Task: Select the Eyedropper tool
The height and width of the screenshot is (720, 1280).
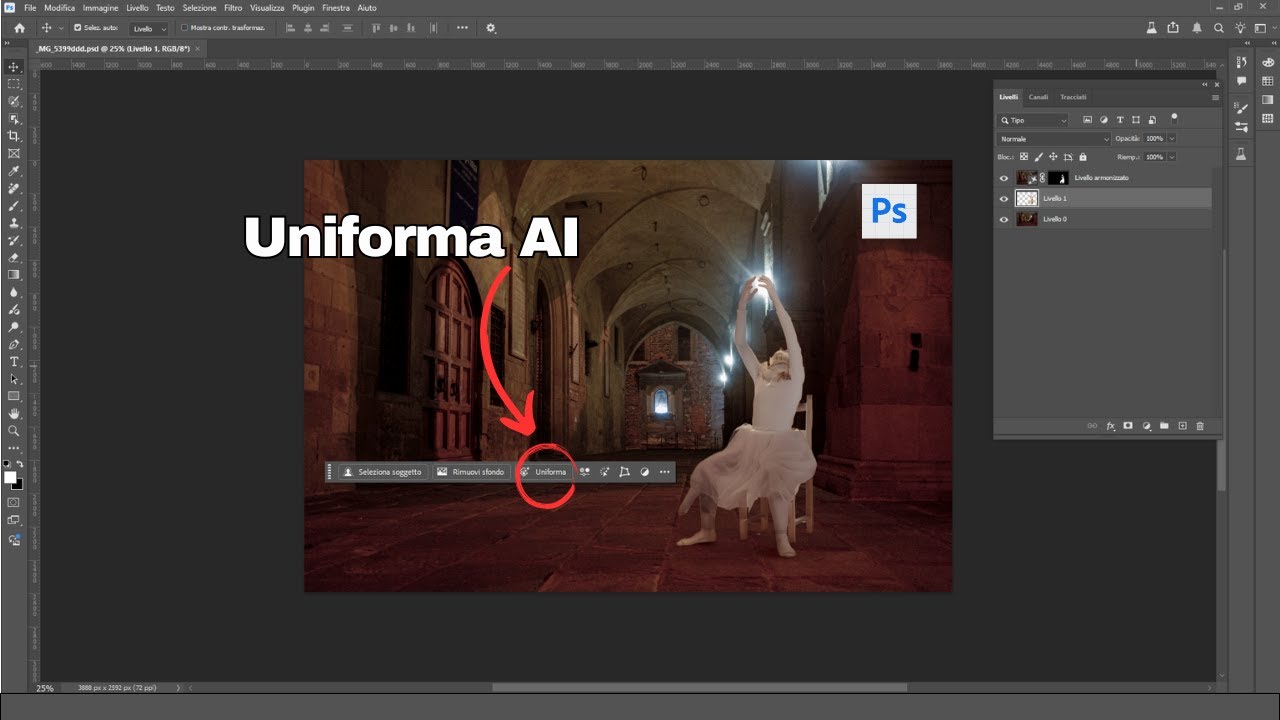Action: click(14, 171)
